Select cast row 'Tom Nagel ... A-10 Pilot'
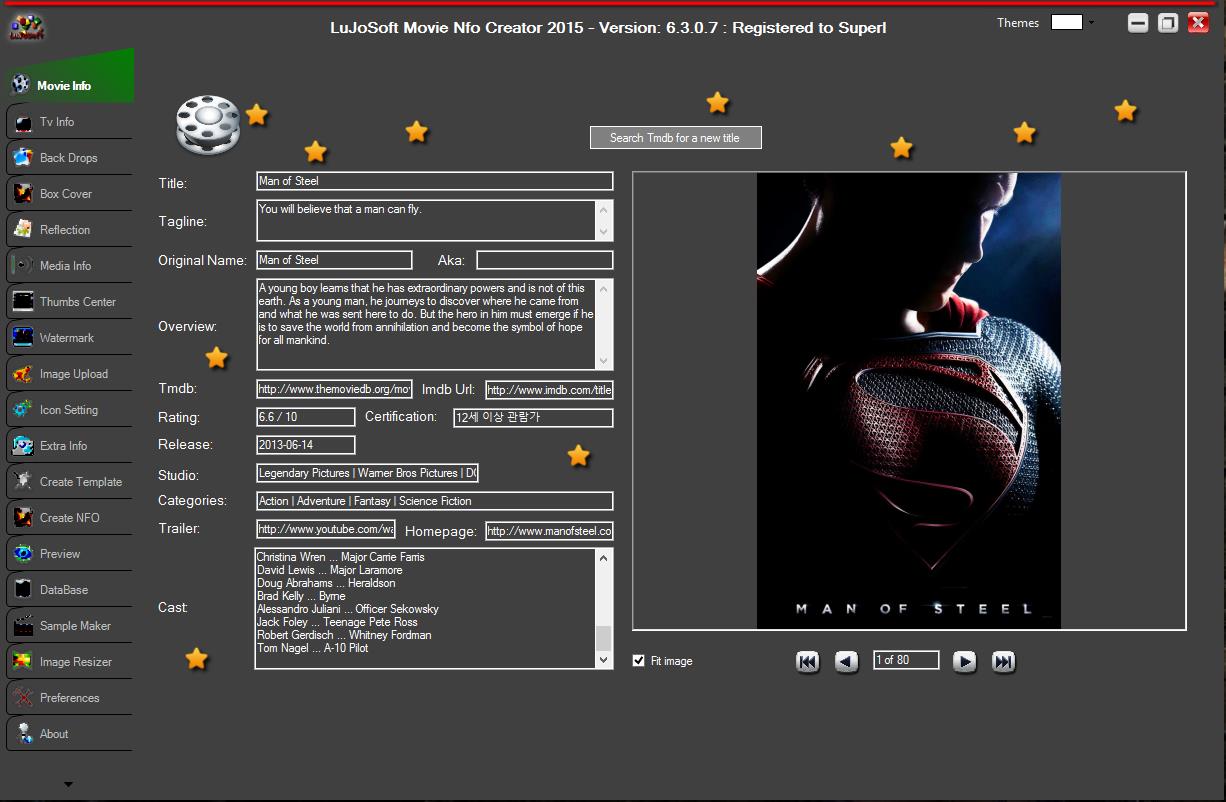Screen dimensions: 1226x802 312,648
